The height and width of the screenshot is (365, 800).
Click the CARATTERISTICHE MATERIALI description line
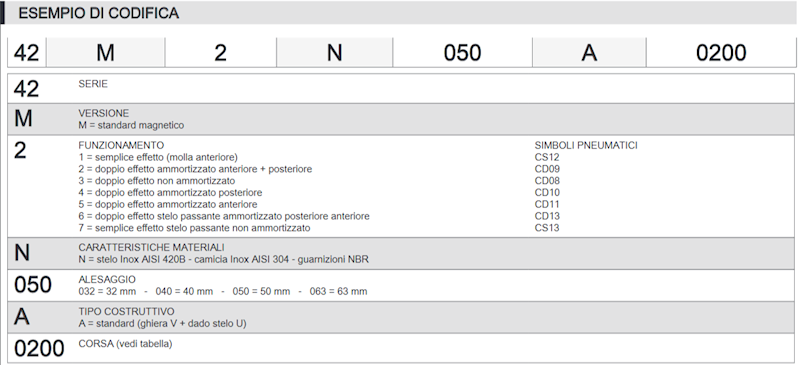pyautogui.click(x=223, y=259)
